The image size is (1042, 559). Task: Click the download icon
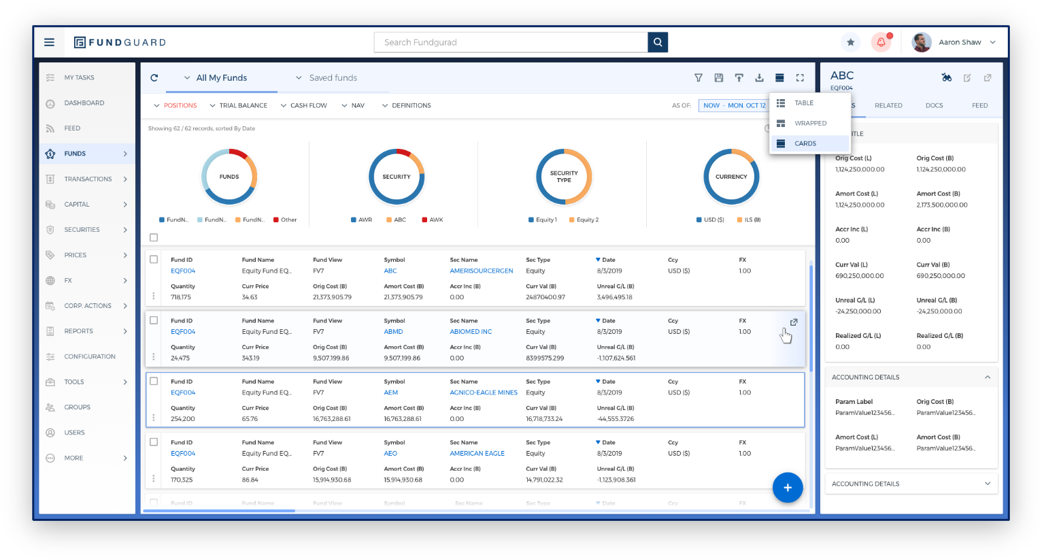tap(759, 78)
